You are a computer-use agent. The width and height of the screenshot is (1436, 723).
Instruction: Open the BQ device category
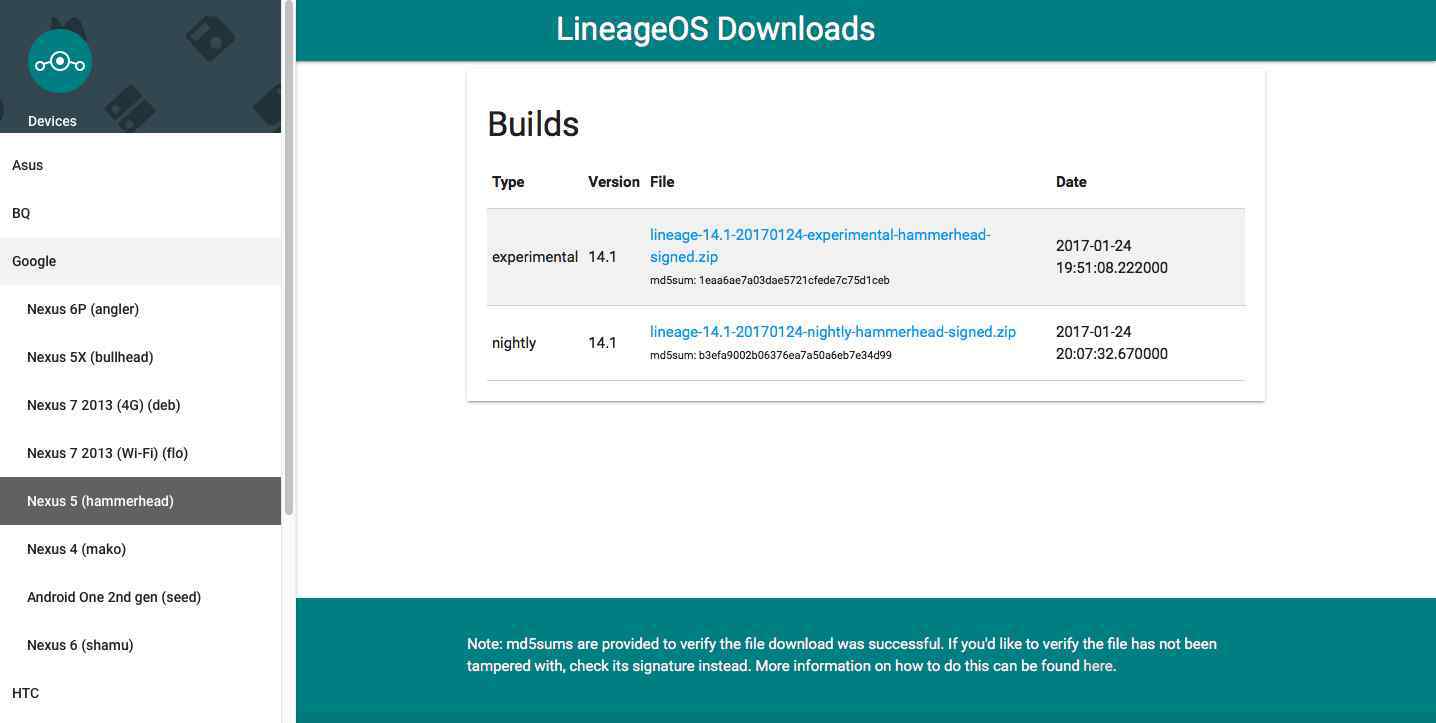point(140,213)
